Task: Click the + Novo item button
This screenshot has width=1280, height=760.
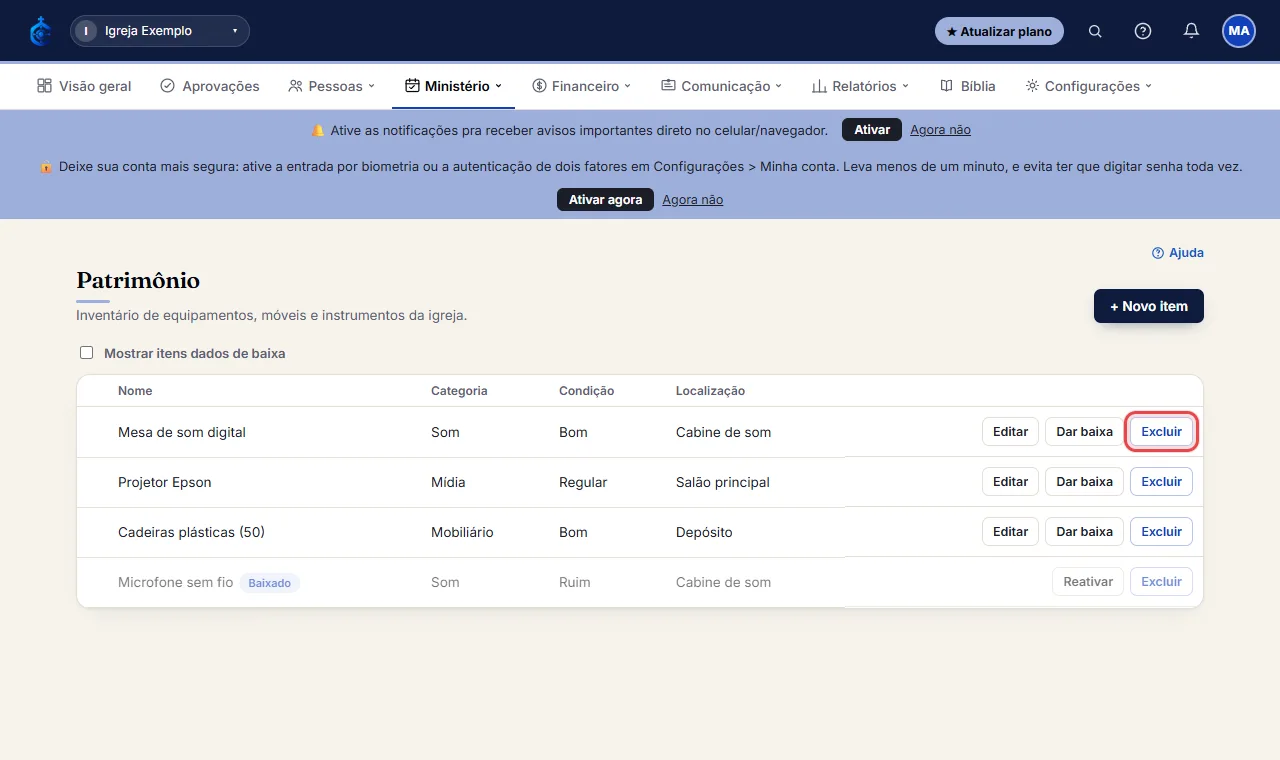Action: point(1149,306)
